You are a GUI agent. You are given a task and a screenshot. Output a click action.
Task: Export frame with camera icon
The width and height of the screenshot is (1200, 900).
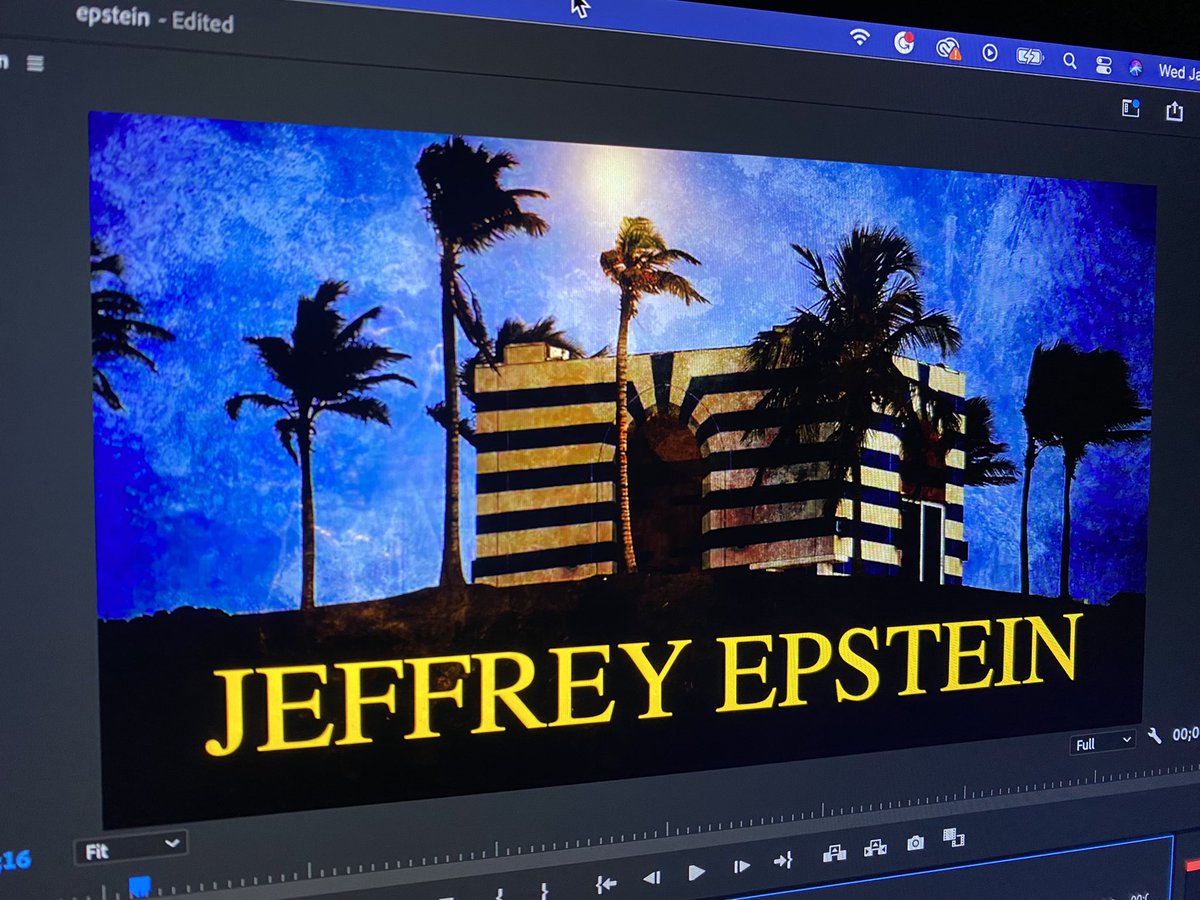915,843
